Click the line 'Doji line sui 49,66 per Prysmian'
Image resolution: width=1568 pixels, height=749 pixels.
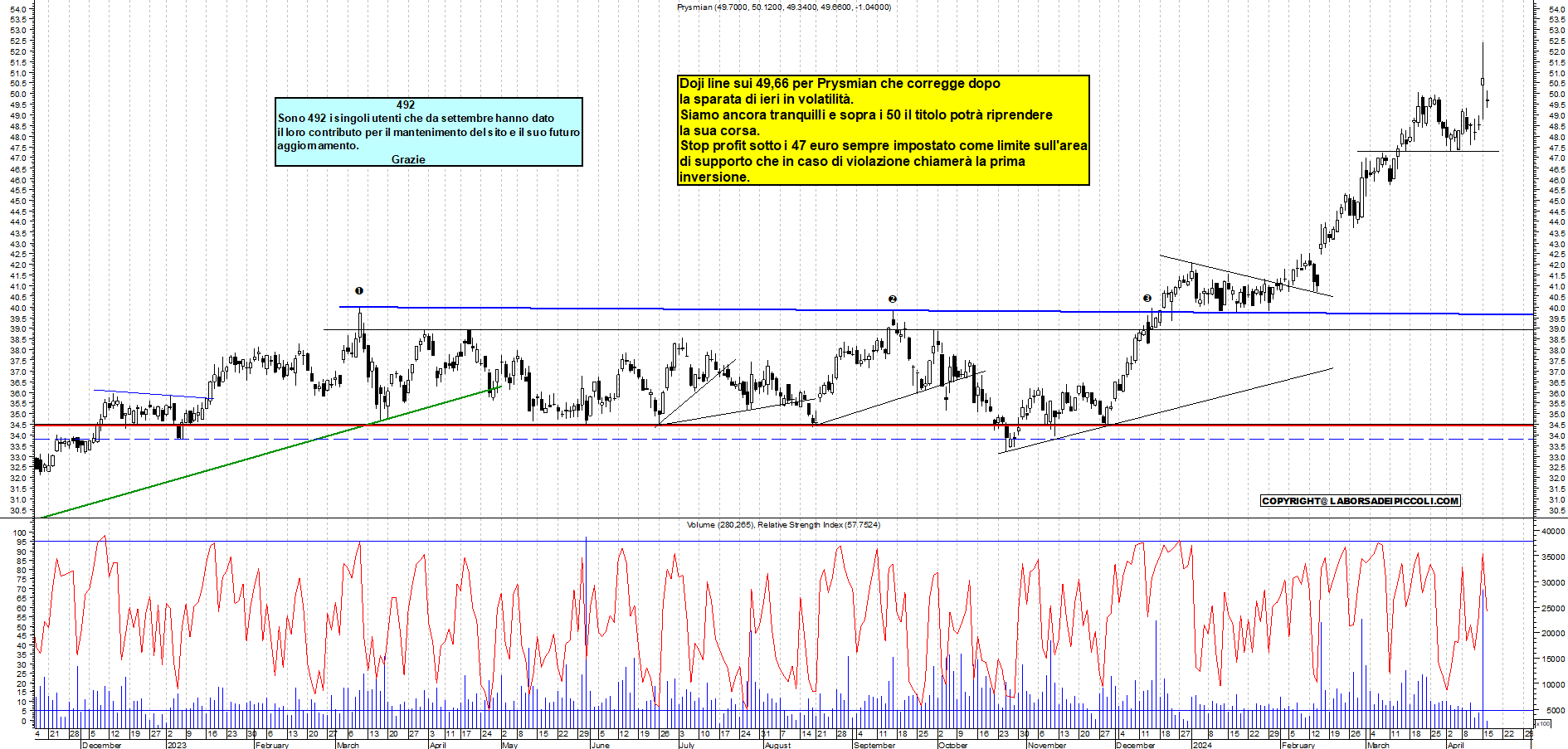coord(840,83)
